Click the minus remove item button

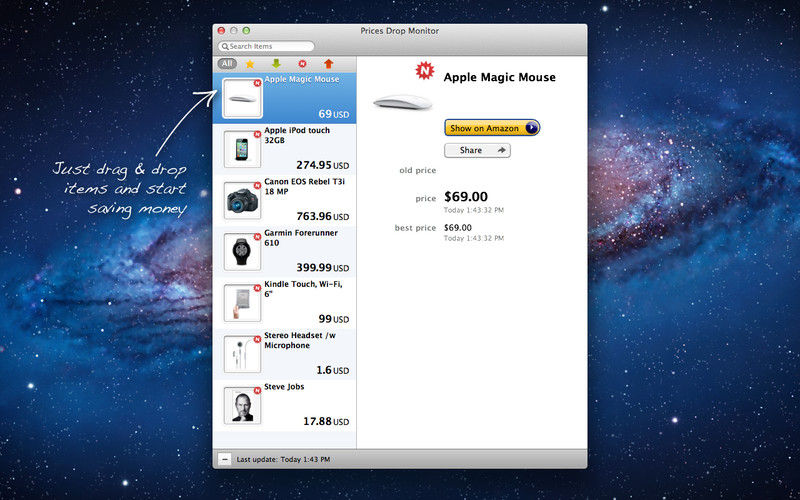point(224,459)
